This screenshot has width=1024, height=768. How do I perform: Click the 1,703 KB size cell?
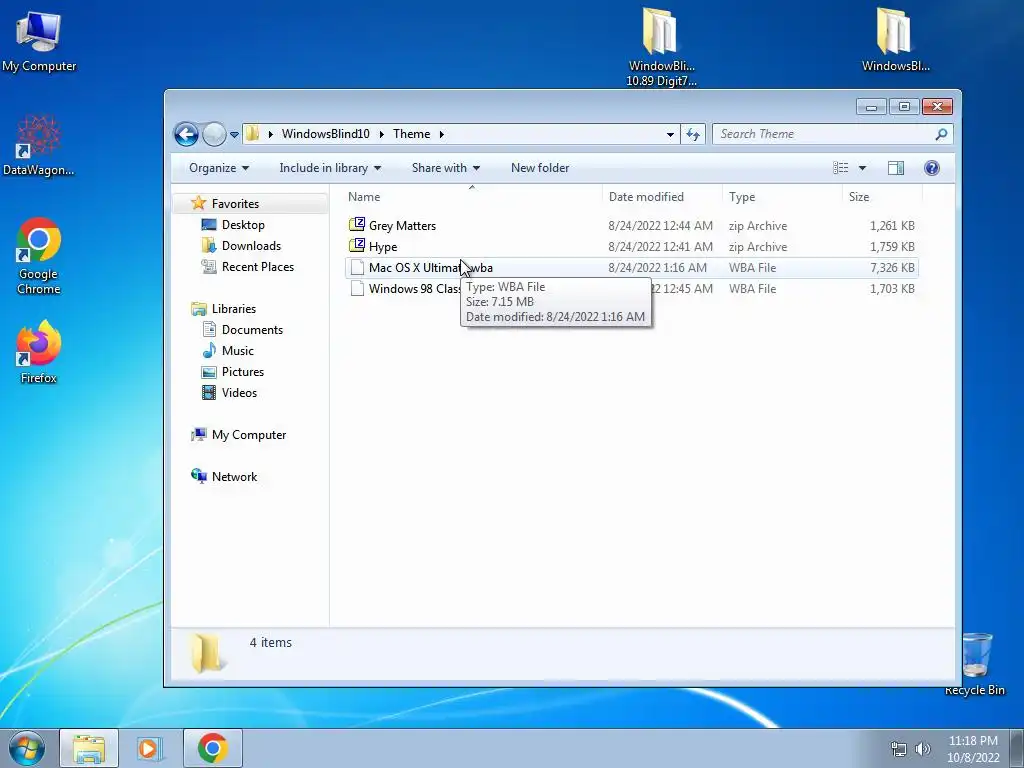[892, 289]
